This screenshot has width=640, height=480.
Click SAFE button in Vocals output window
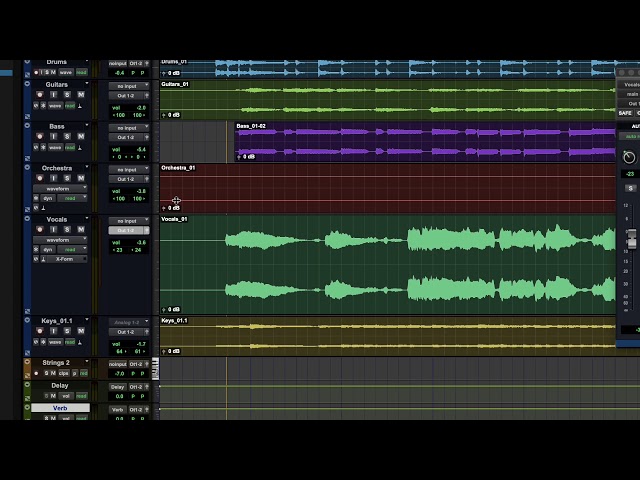625,113
